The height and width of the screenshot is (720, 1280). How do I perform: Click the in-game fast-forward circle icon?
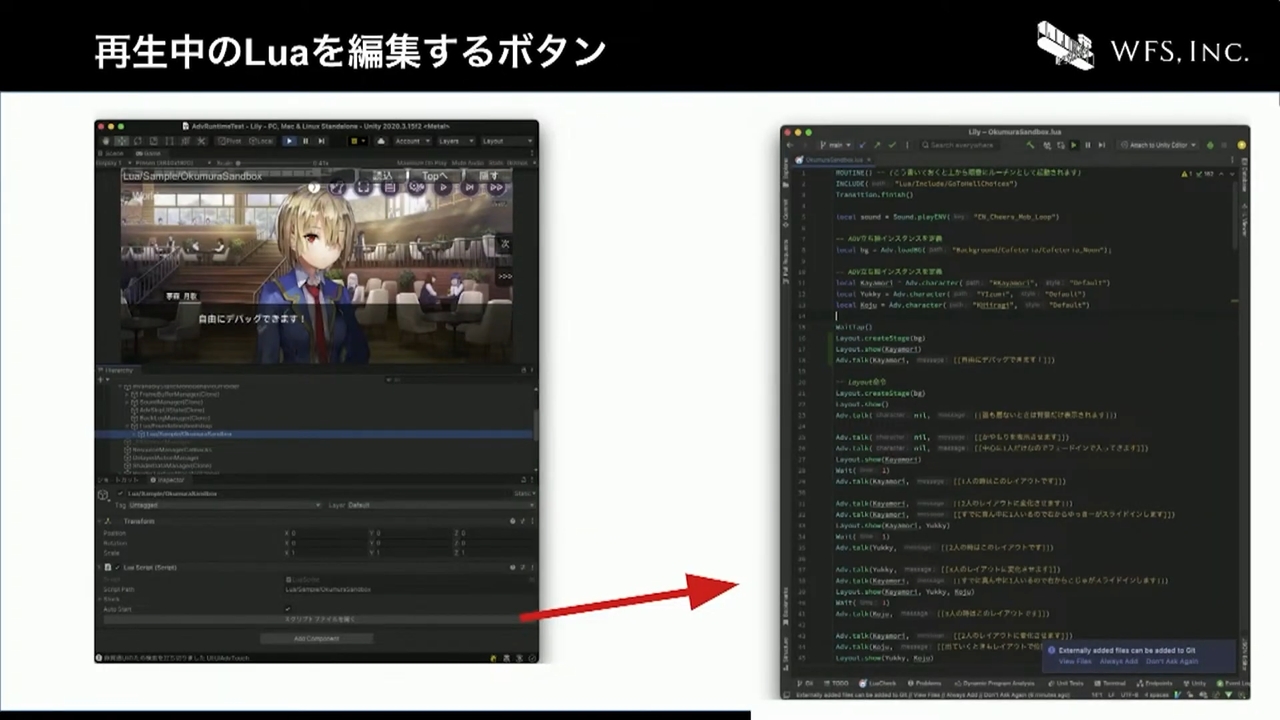click(496, 187)
